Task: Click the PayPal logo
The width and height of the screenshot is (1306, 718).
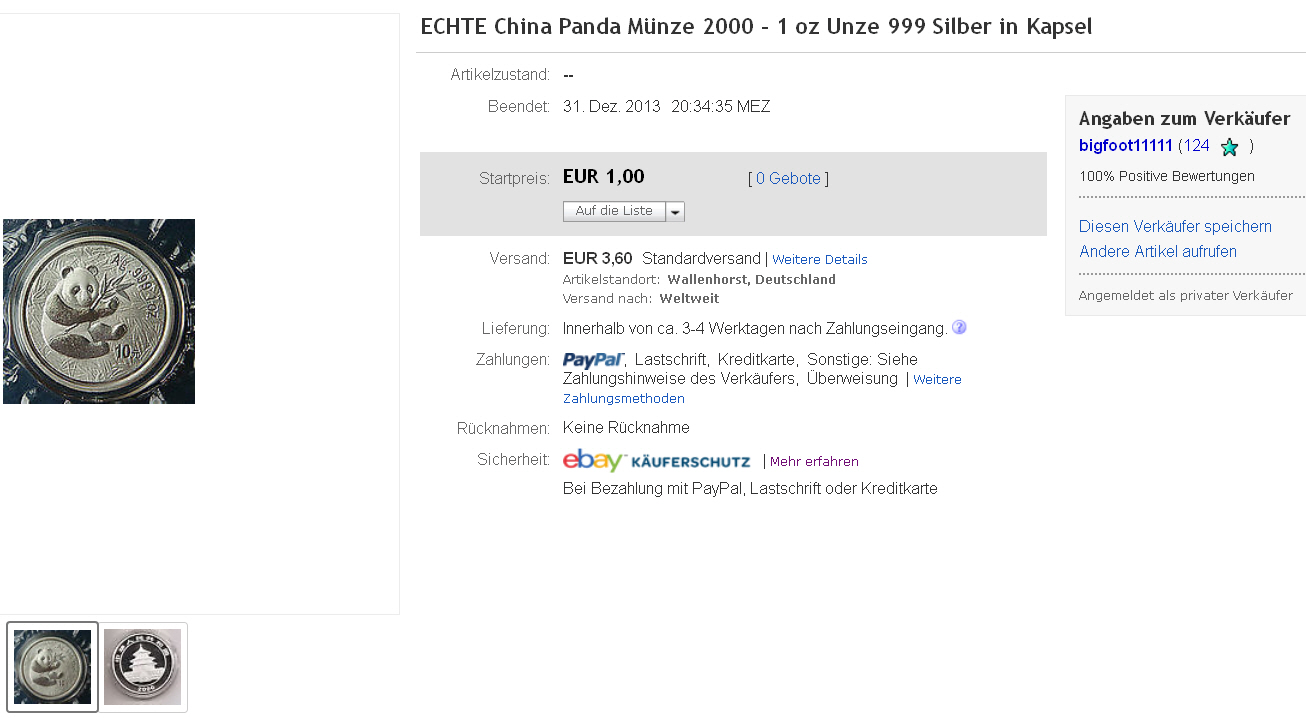Action: 593,360
